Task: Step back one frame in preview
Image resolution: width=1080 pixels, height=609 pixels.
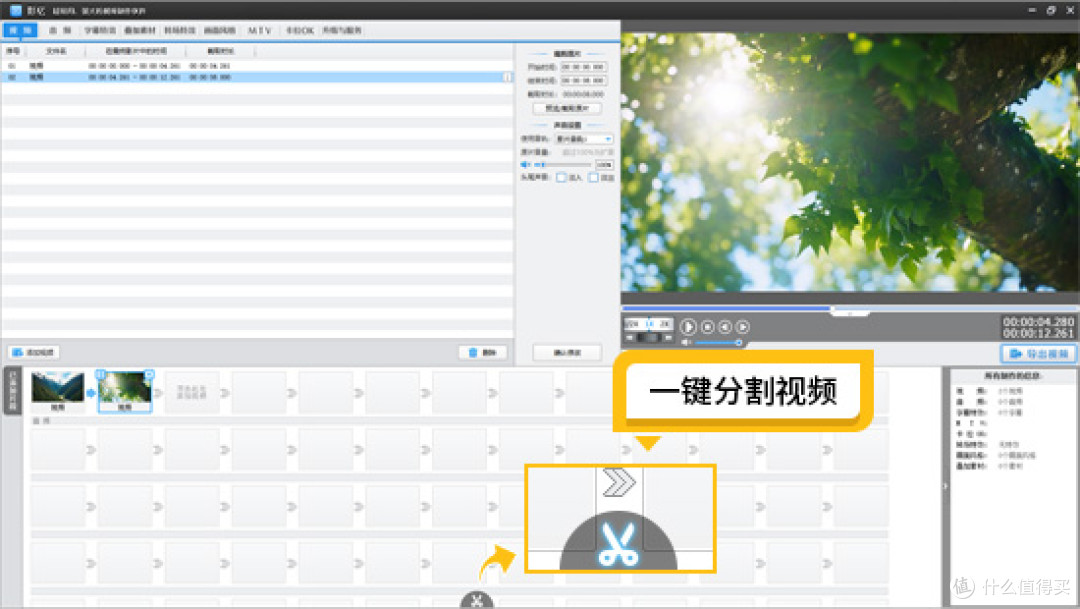Action: 725,327
